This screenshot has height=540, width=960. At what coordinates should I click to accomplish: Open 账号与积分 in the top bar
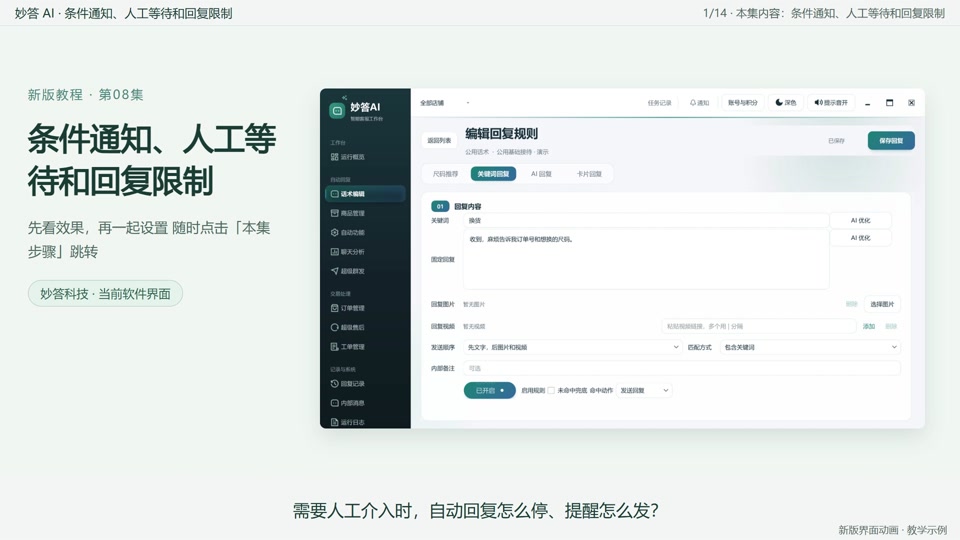pos(743,103)
